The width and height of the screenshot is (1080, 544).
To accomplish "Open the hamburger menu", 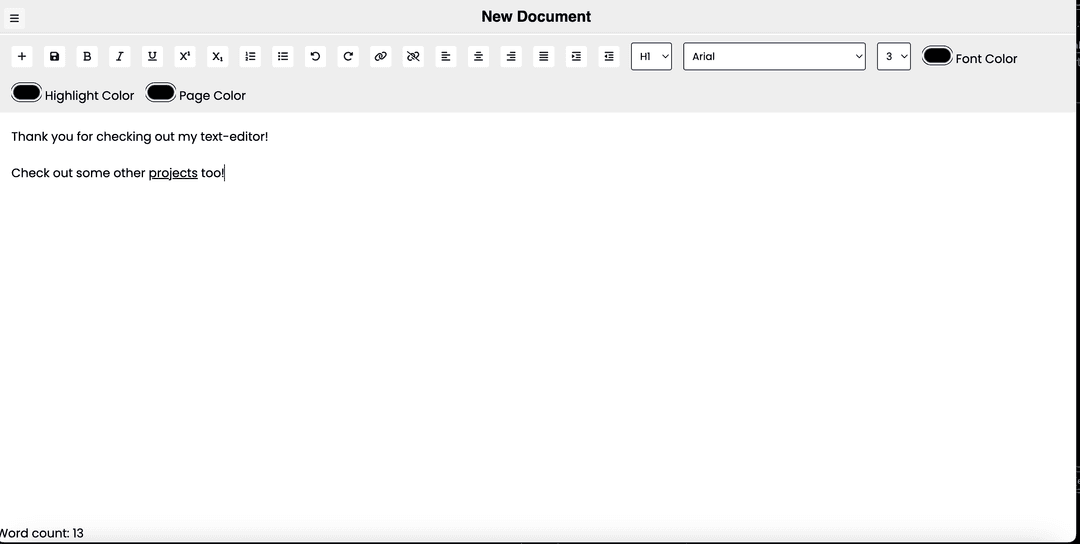I will [14, 18].
